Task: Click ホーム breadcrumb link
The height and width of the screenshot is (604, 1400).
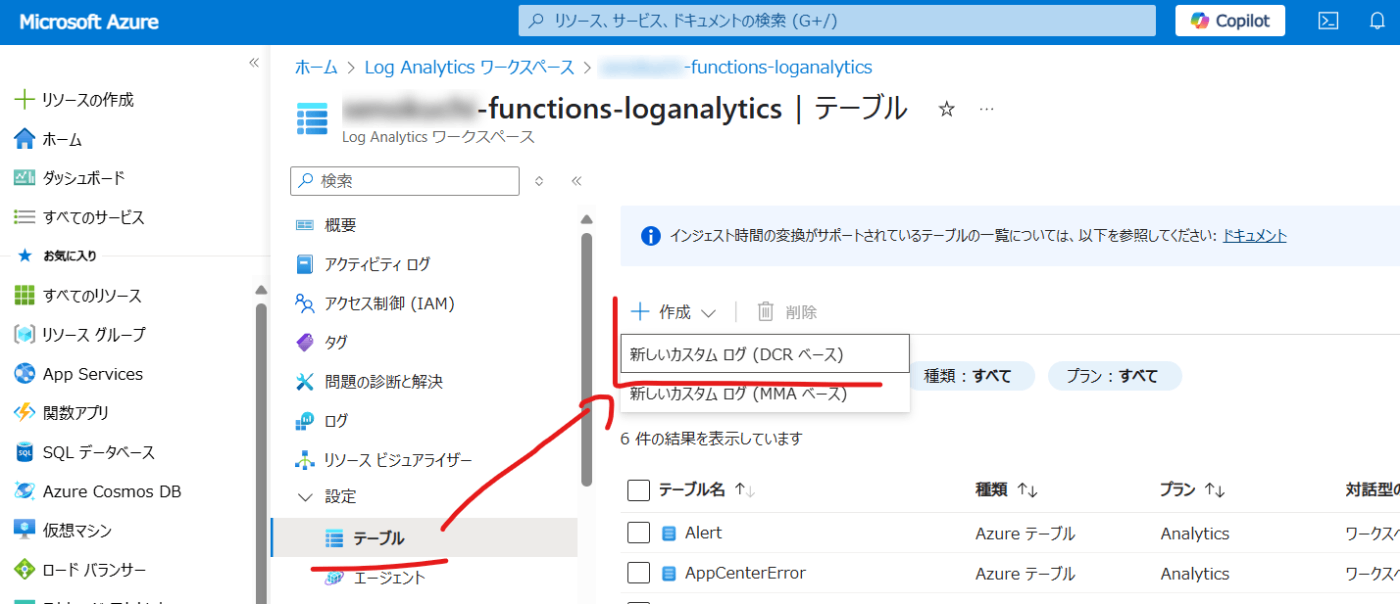Action: point(316,67)
